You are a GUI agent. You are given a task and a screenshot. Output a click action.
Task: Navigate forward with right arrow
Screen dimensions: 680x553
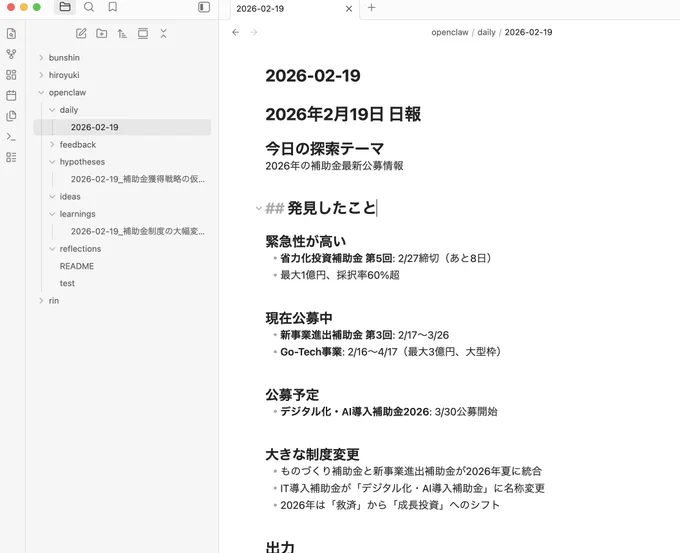[x=254, y=32]
